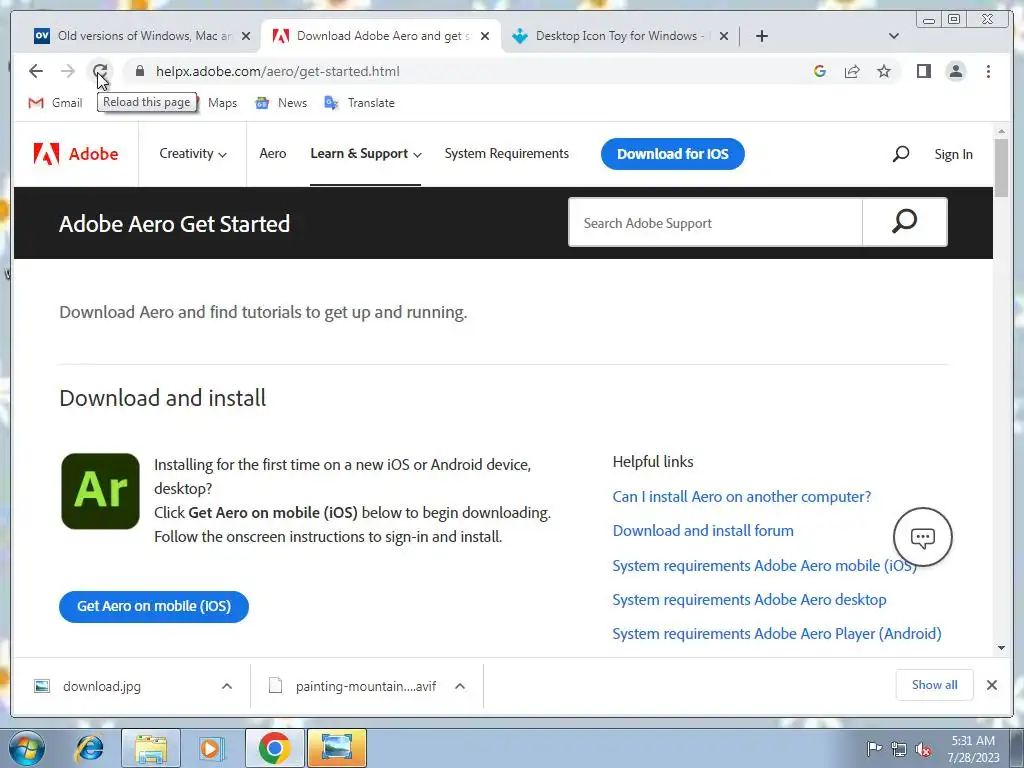This screenshot has width=1024, height=768.
Task: Click the vertical scrollbar thumb
Action: (x=1001, y=168)
